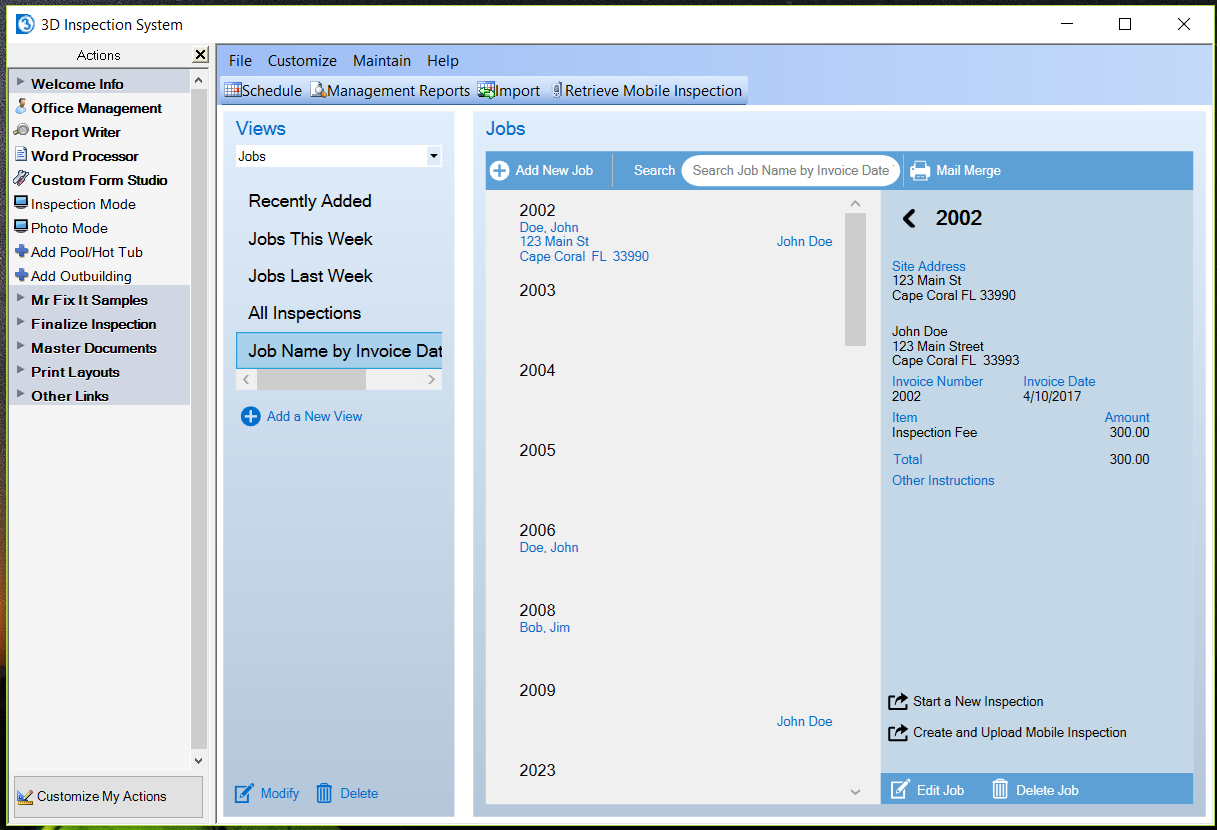This screenshot has height=830, width=1220.
Task: Click the Add Outbuilding plus icon
Action: pos(21,275)
